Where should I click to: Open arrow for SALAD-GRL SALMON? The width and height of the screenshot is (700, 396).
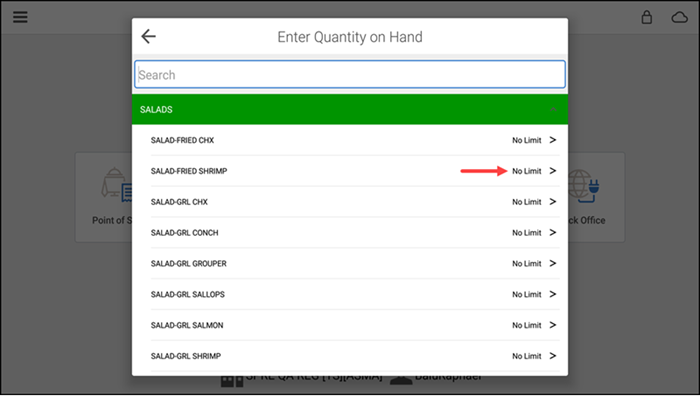point(553,325)
